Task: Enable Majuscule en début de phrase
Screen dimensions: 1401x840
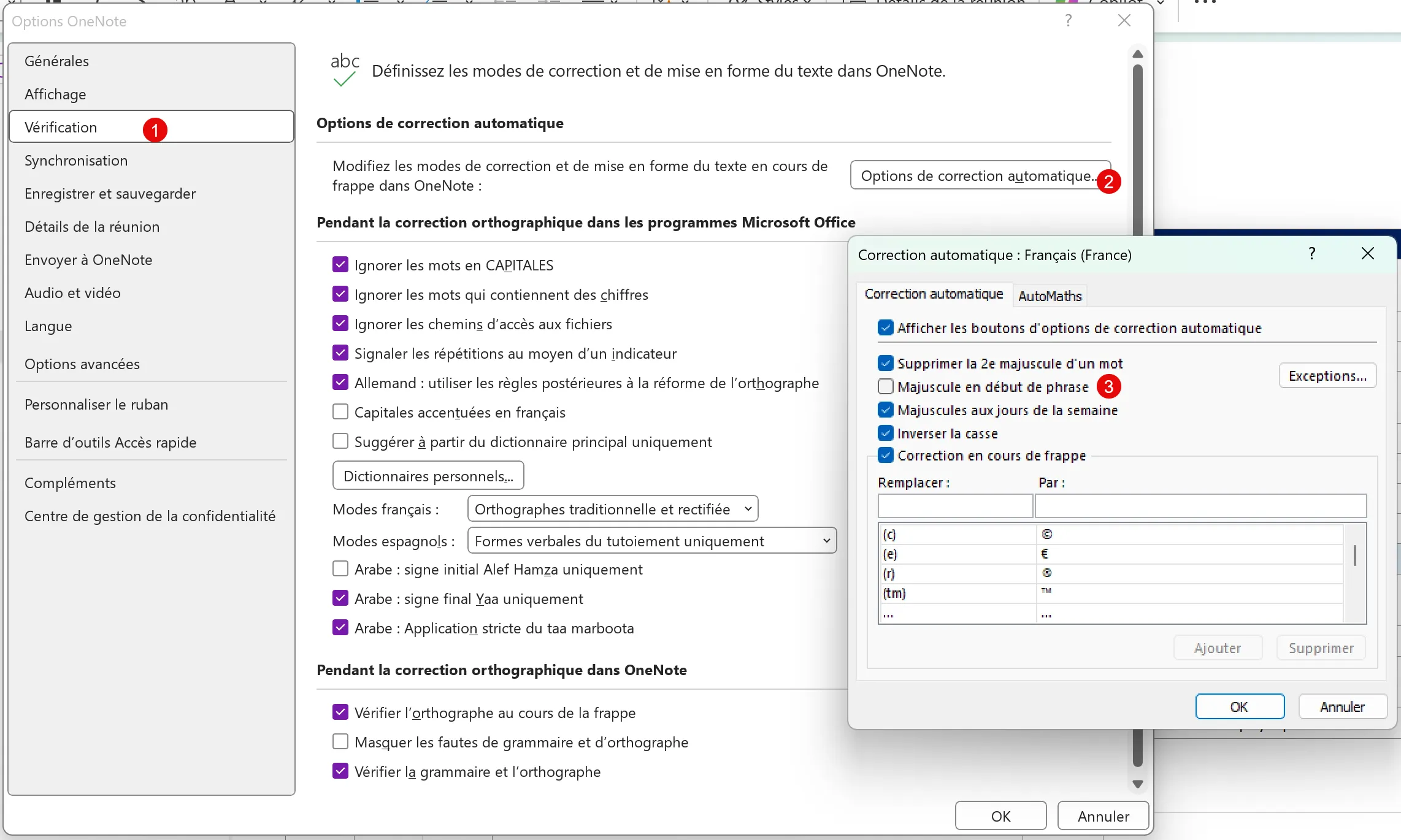Action: point(885,386)
